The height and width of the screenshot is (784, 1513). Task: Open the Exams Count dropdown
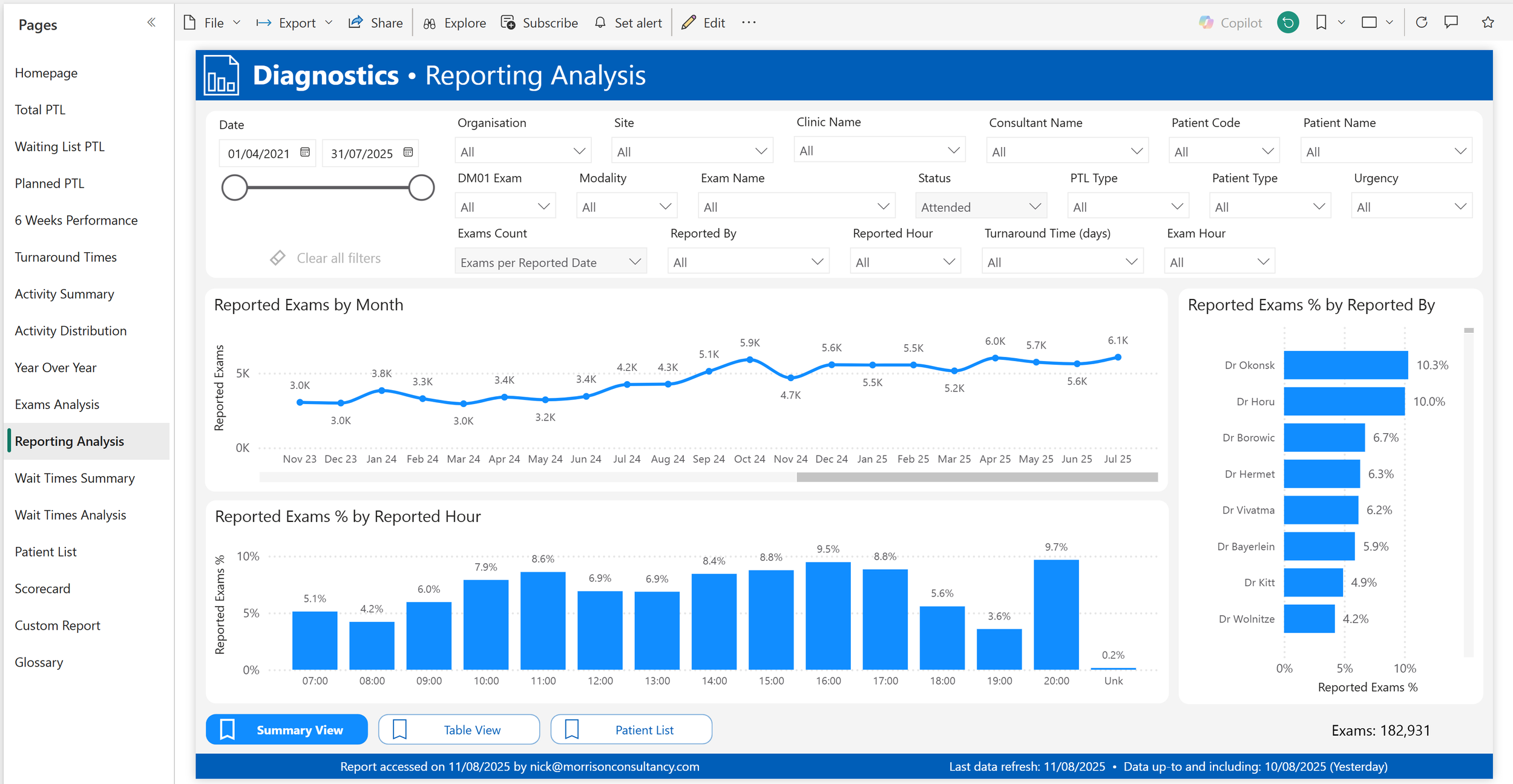coord(550,262)
